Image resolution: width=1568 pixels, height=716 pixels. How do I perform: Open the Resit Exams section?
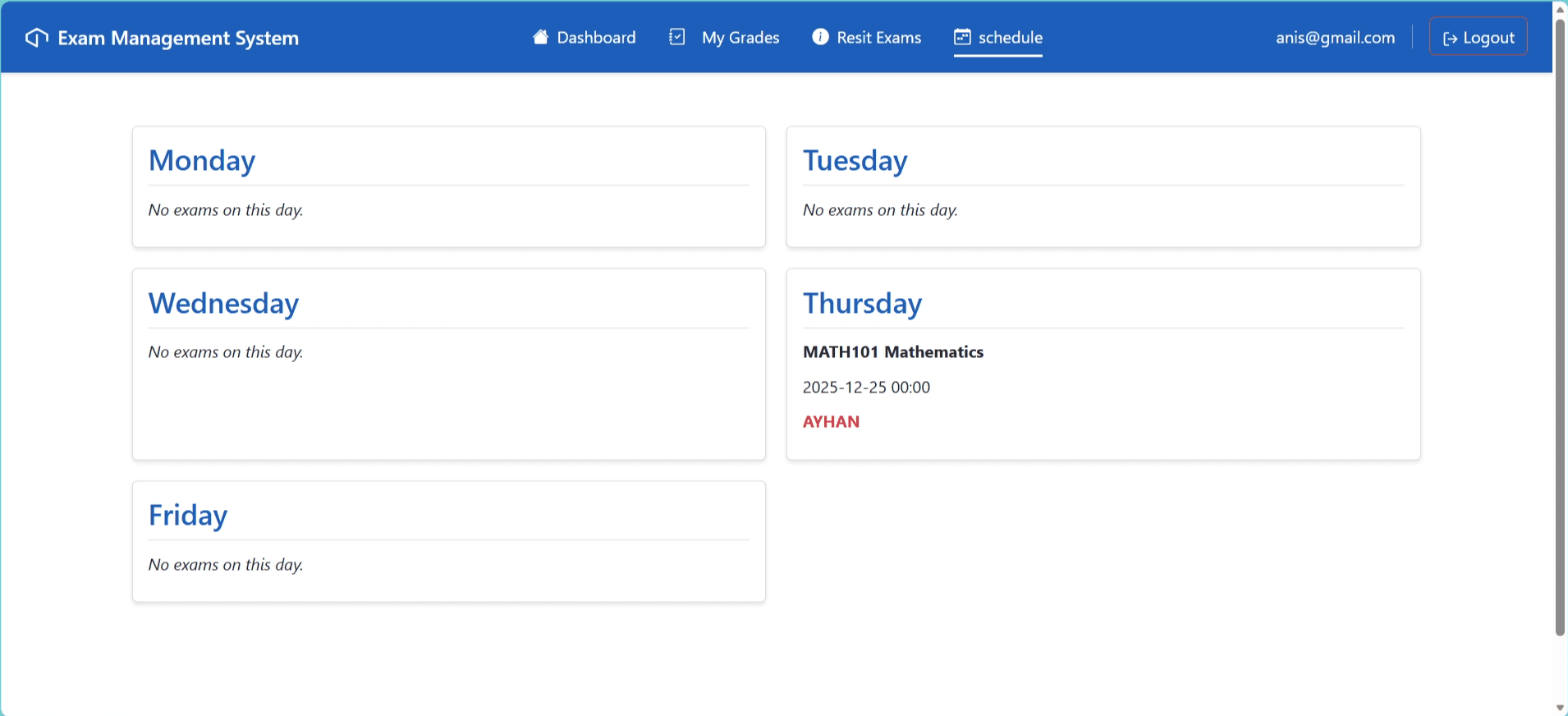click(867, 37)
